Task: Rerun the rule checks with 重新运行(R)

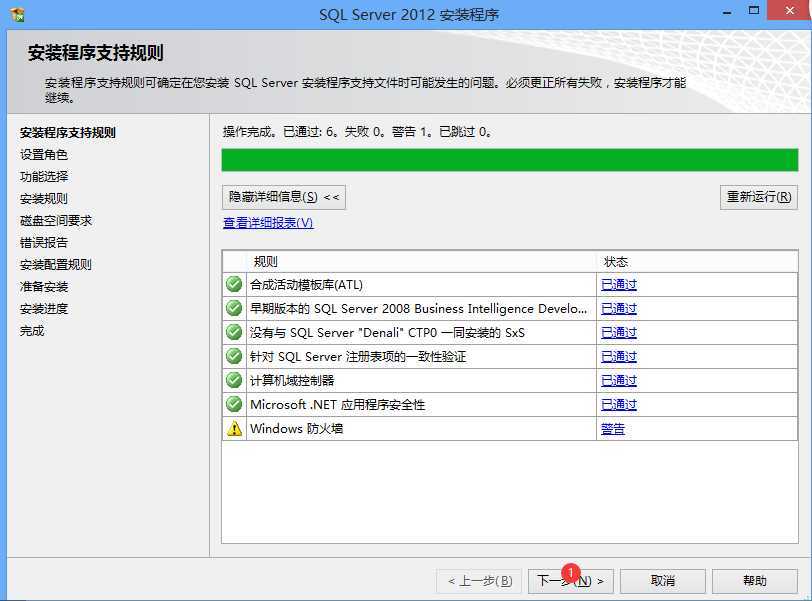Action: [759, 197]
